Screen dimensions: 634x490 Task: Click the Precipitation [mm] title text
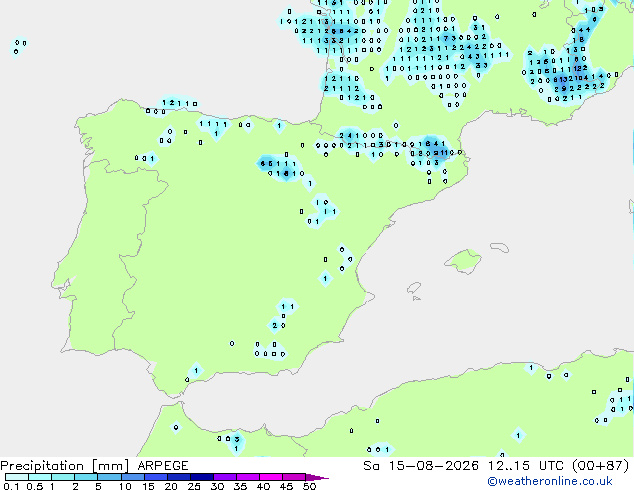[65, 466]
